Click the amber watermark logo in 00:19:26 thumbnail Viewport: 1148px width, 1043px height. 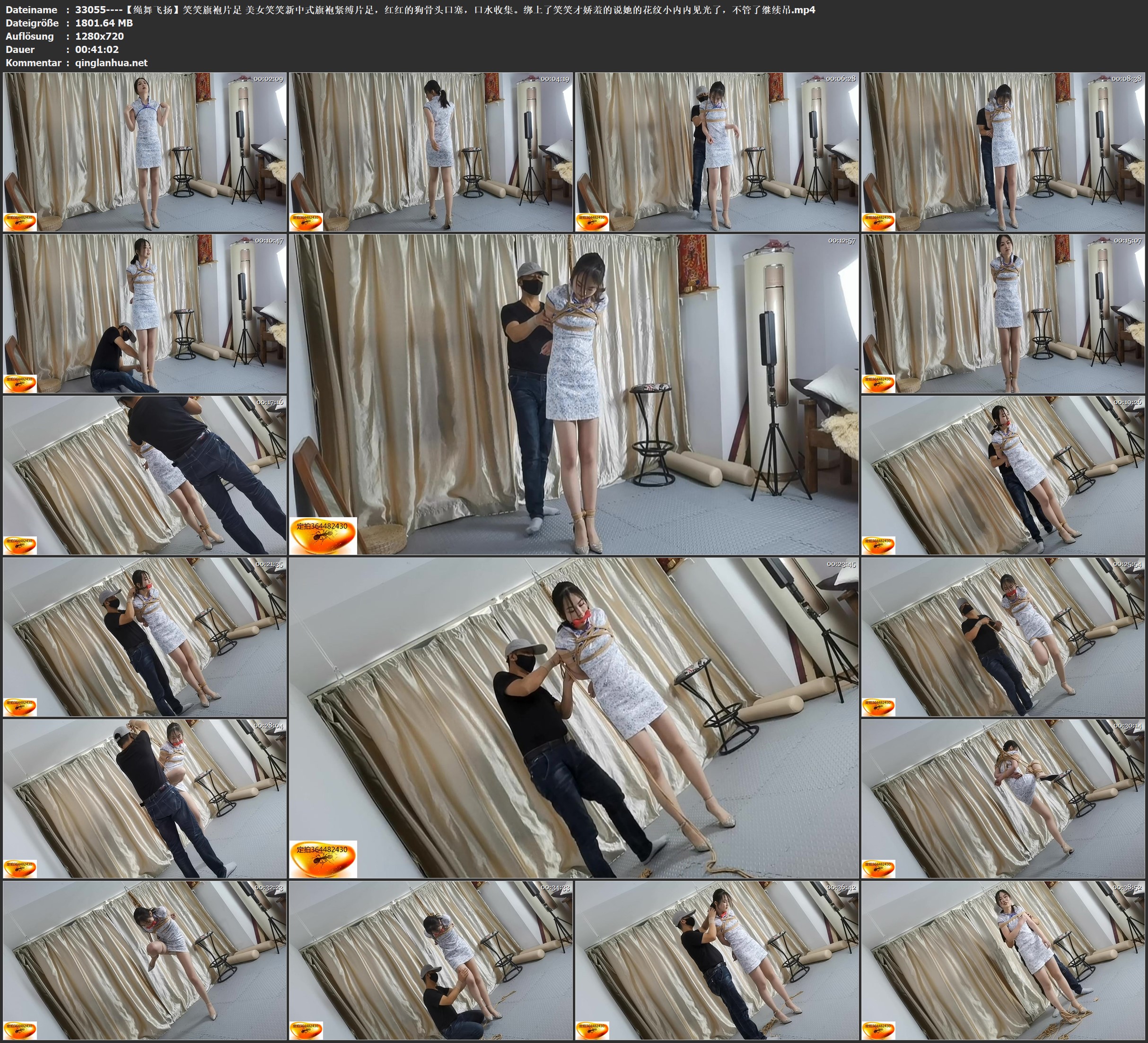[x=878, y=545]
